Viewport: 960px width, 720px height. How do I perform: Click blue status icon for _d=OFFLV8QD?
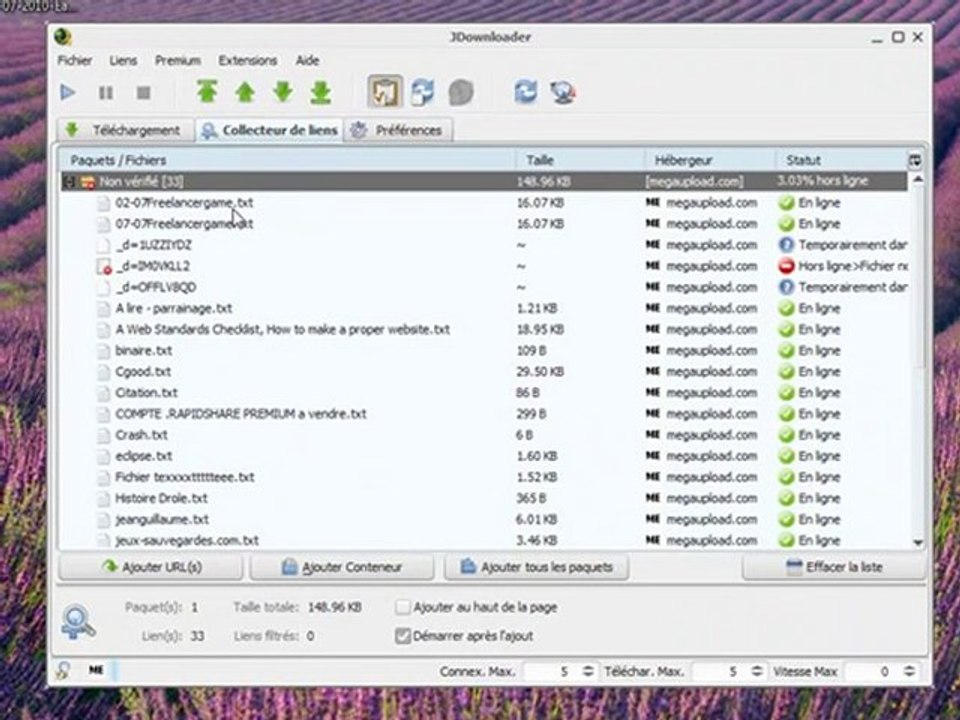pos(786,287)
